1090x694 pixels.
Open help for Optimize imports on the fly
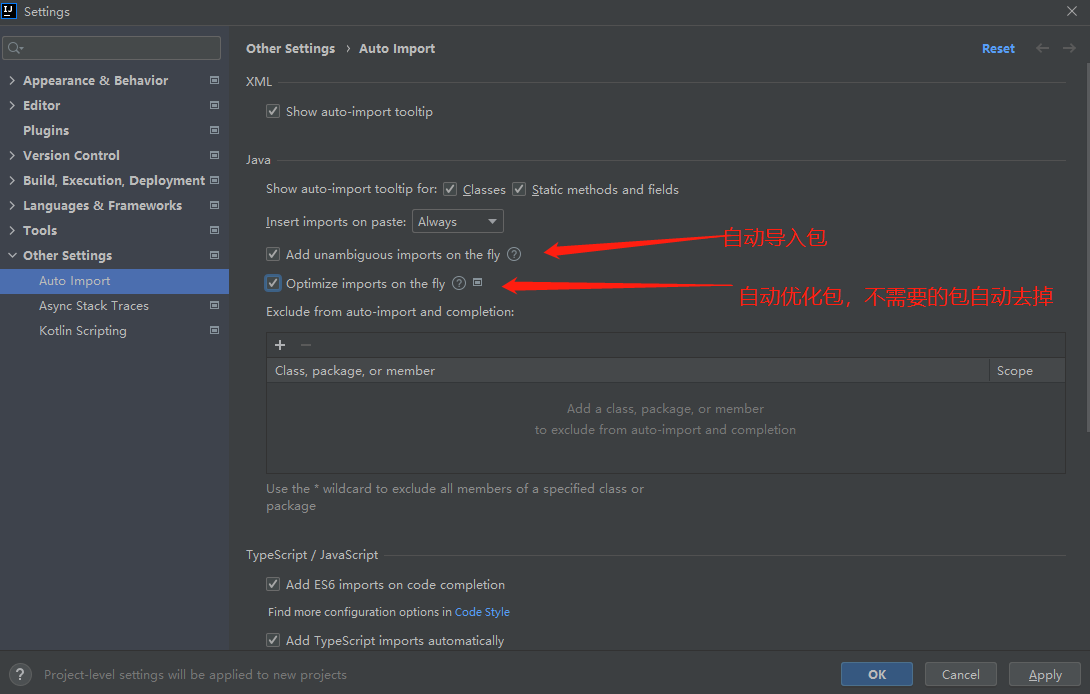click(x=459, y=283)
